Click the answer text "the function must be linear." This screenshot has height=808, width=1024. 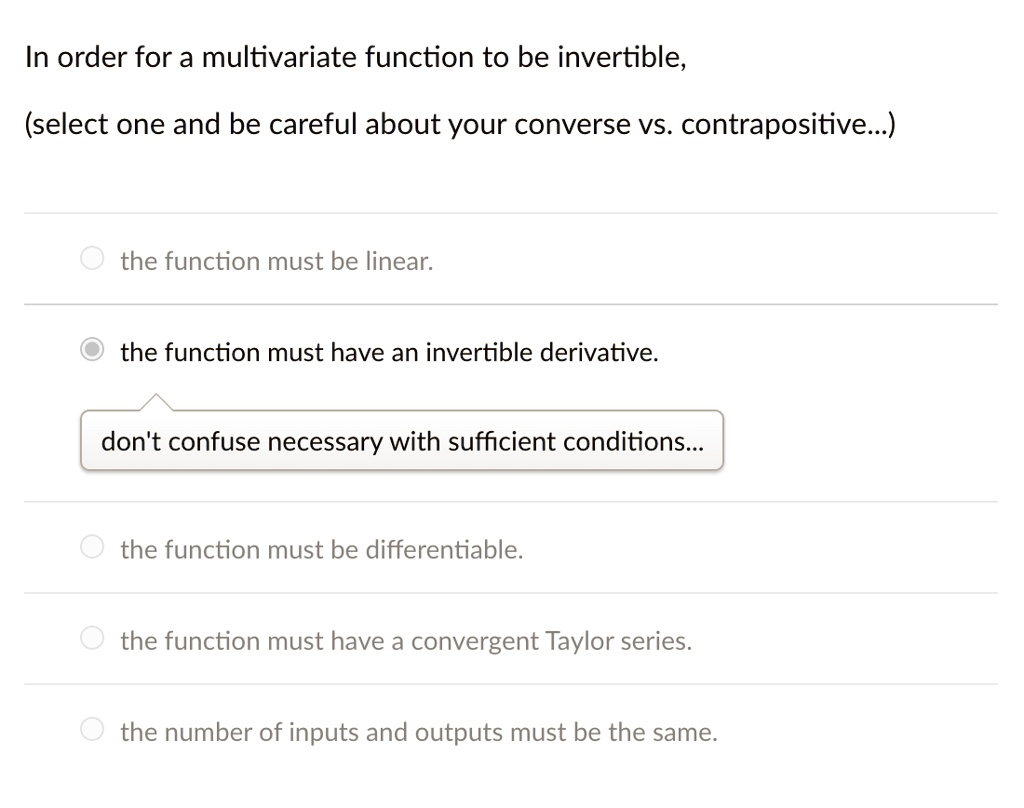pyautogui.click(x=277, y=261)
